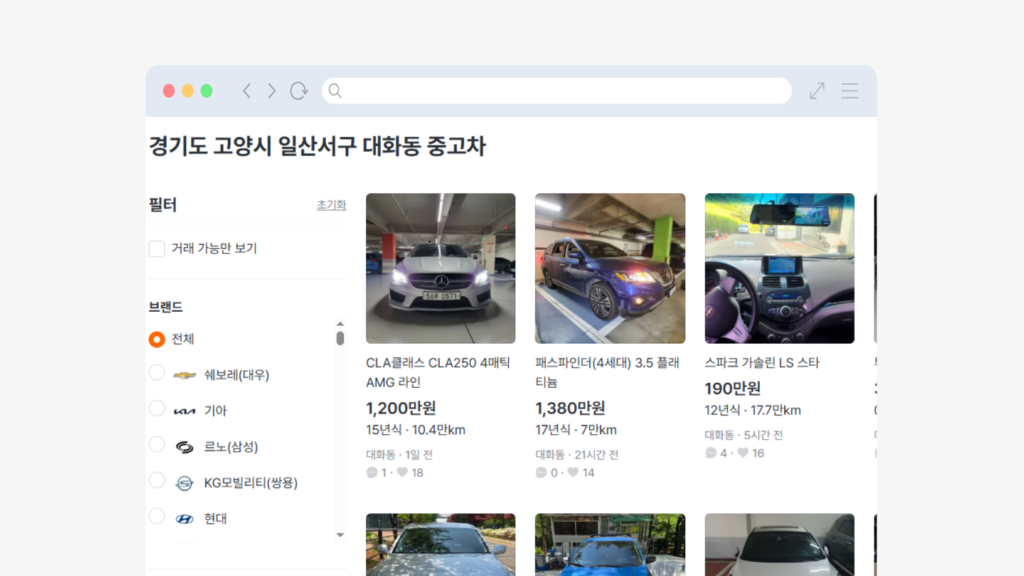Click the chat bubble icon on the 패스파인더 listing
This screenshot has width=1024, height=576.
click(x=541, y=472)
